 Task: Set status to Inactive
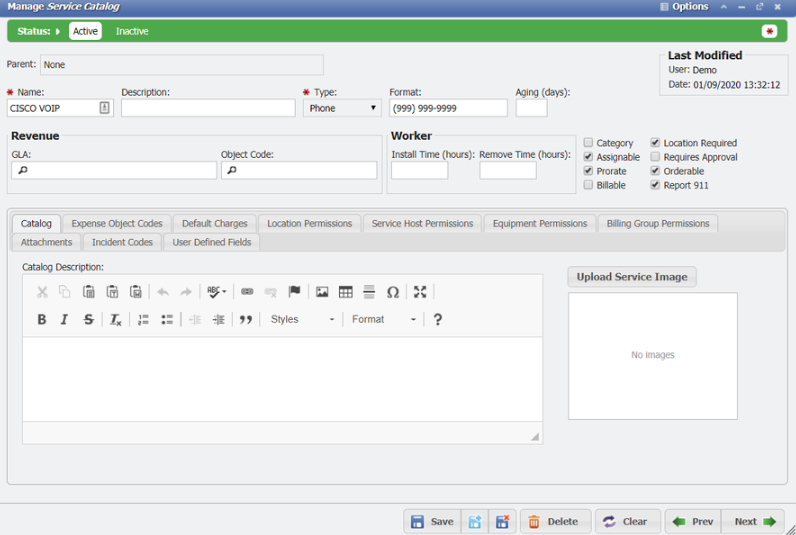pyautogui.click(x=132, y=31)
